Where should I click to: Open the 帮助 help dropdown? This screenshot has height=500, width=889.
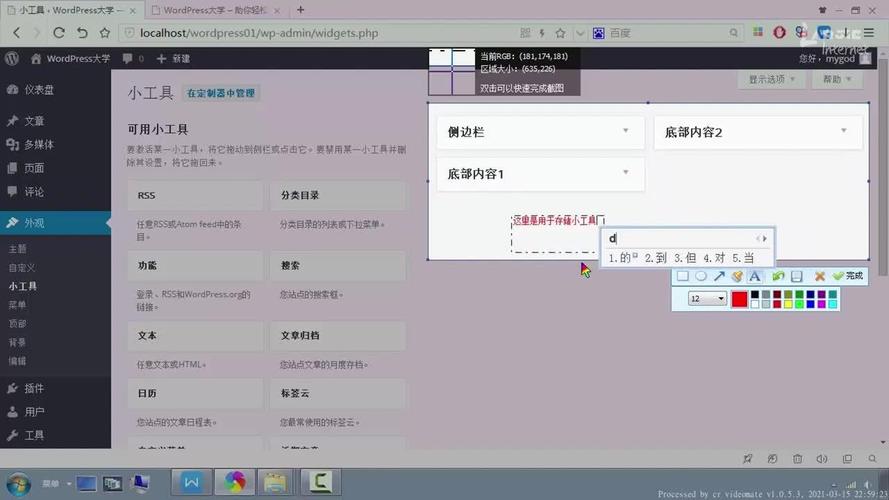(x=837, y=79)
